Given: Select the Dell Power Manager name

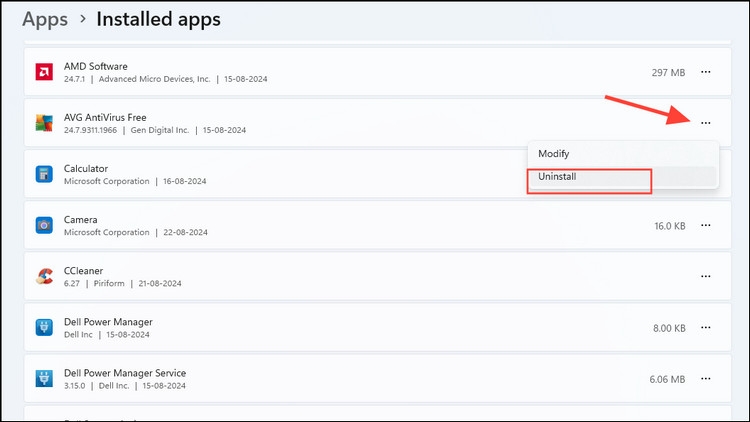Looking at the screenshot, I should pyautogui.click(x=108, y=322).
